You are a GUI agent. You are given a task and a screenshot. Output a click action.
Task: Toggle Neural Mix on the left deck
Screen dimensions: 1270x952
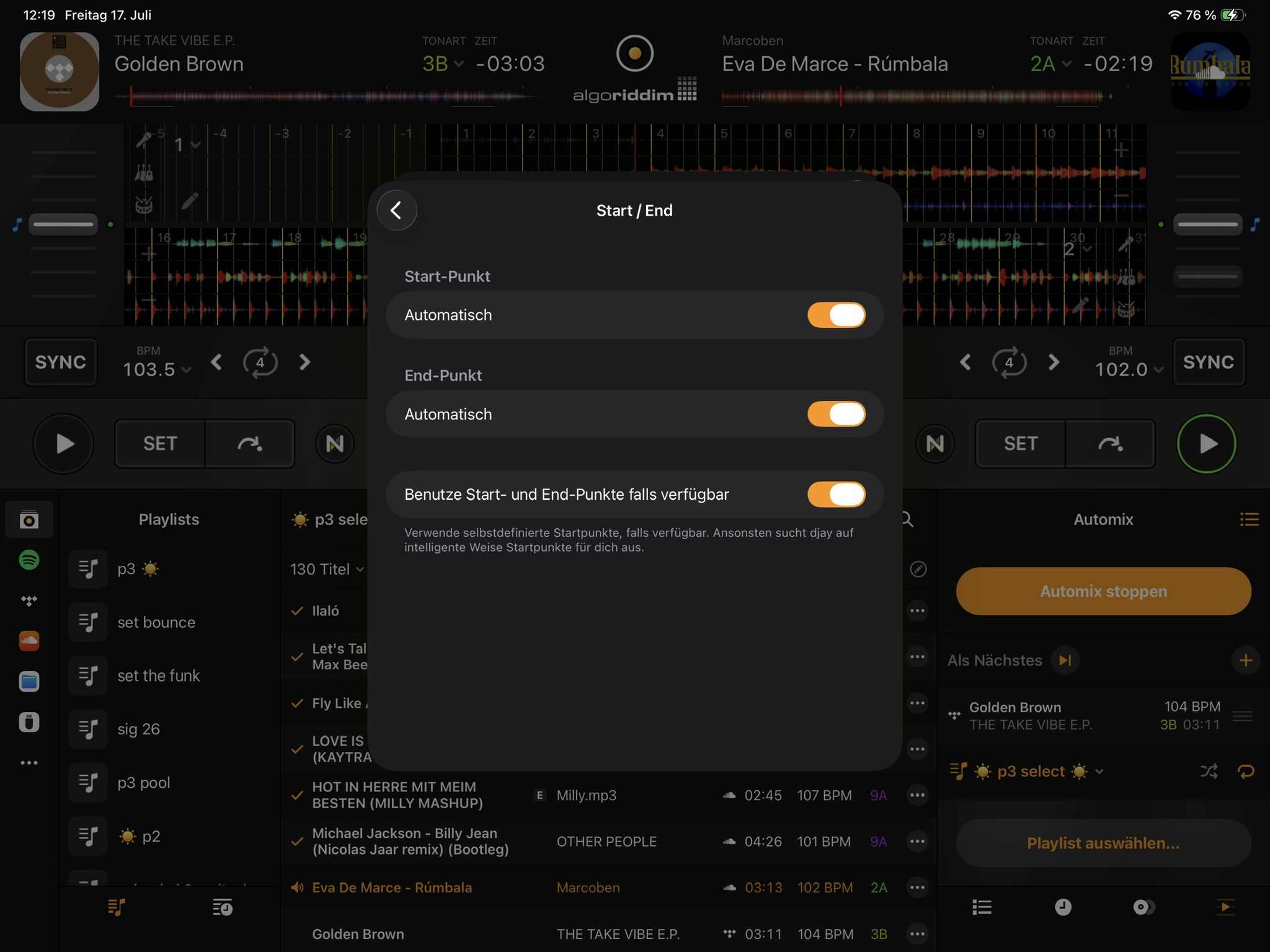point(335,444)
